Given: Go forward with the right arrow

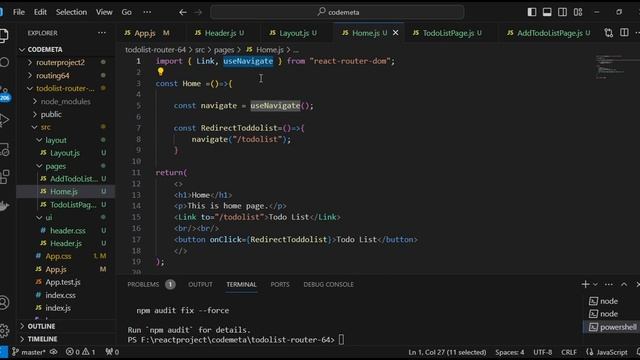Looking at the screenshot, I should [x=198, y=12].
